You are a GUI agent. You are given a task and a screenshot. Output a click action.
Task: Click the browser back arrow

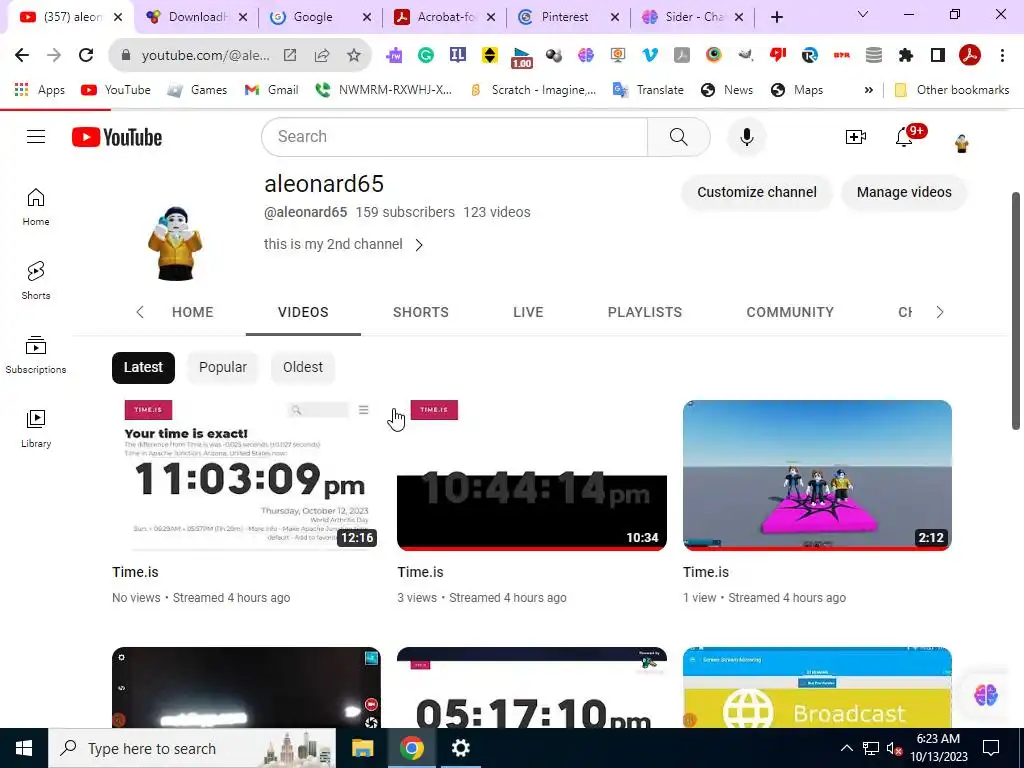(x=22, y=56)
